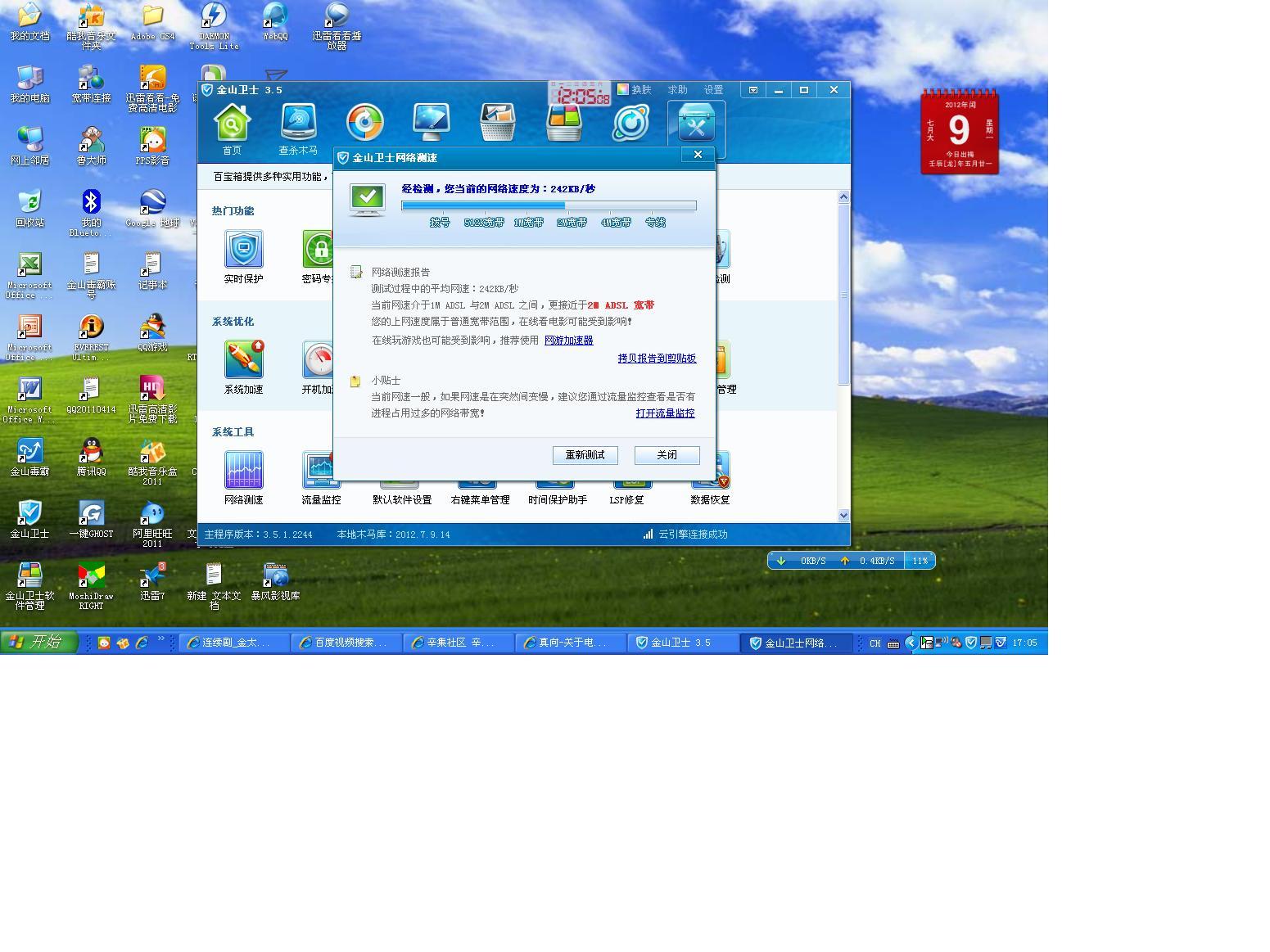Switch to 连续剧_金太 taskbar window
Screen dimensions: 1270x952
(234, 643)
